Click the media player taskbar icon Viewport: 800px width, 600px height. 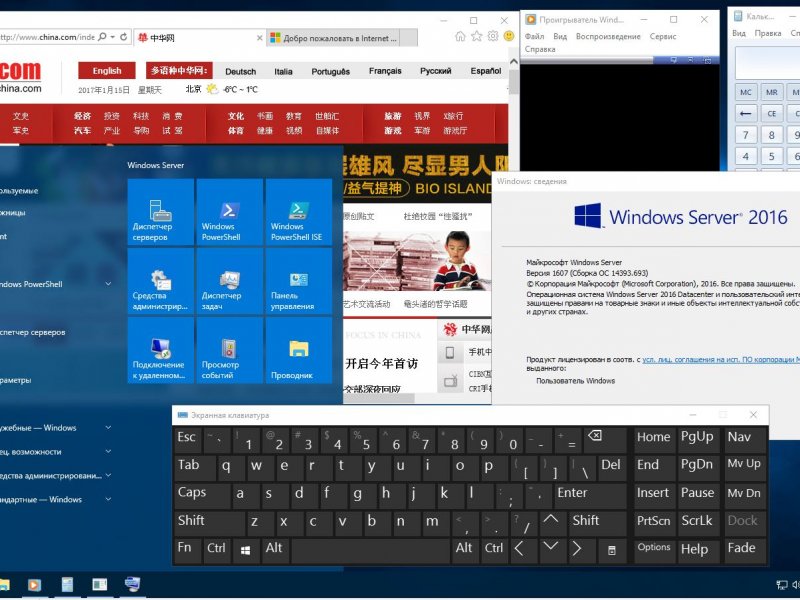click(x=34, y=585)
